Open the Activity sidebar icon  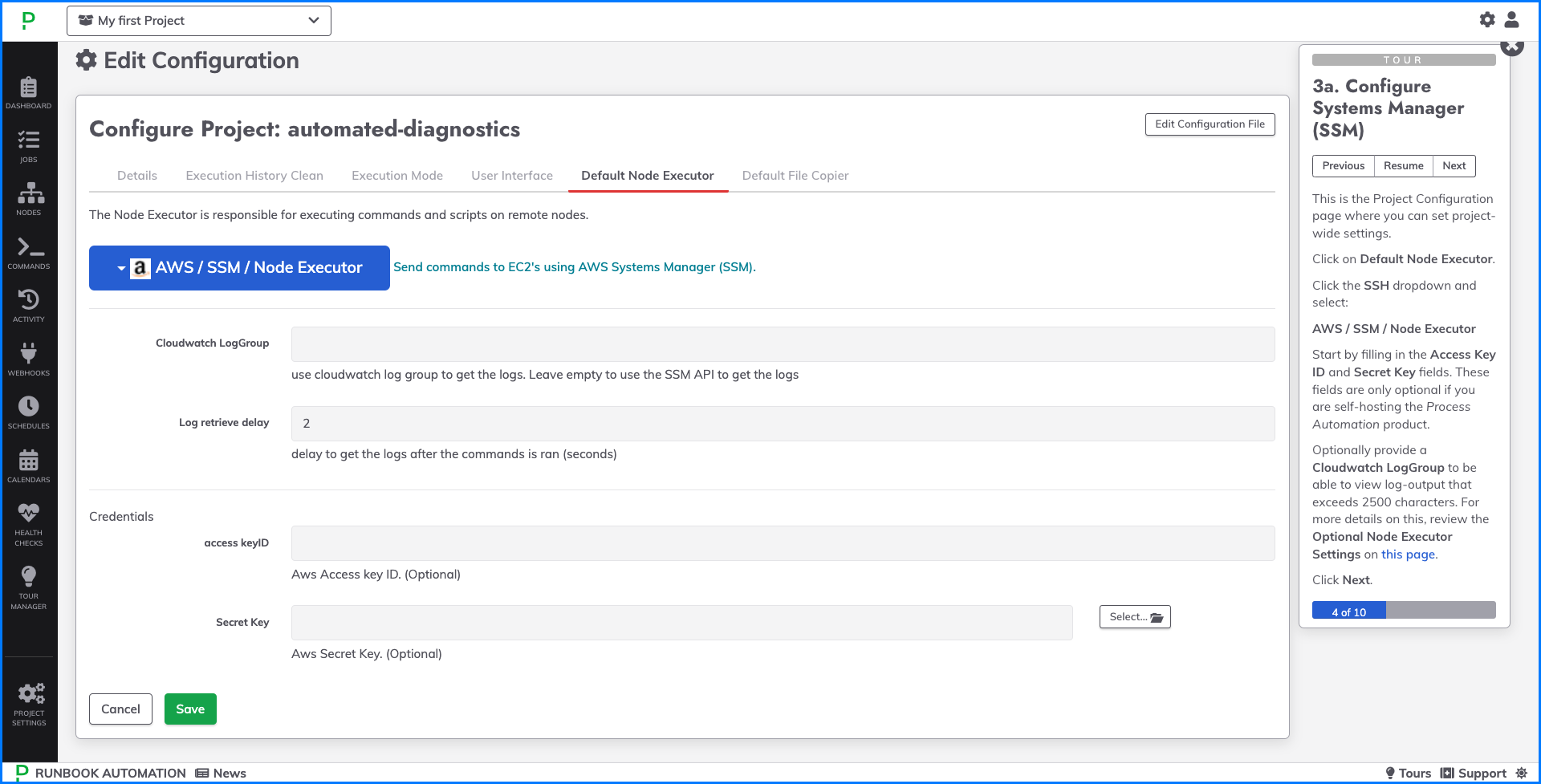click(x=29, y=307)
